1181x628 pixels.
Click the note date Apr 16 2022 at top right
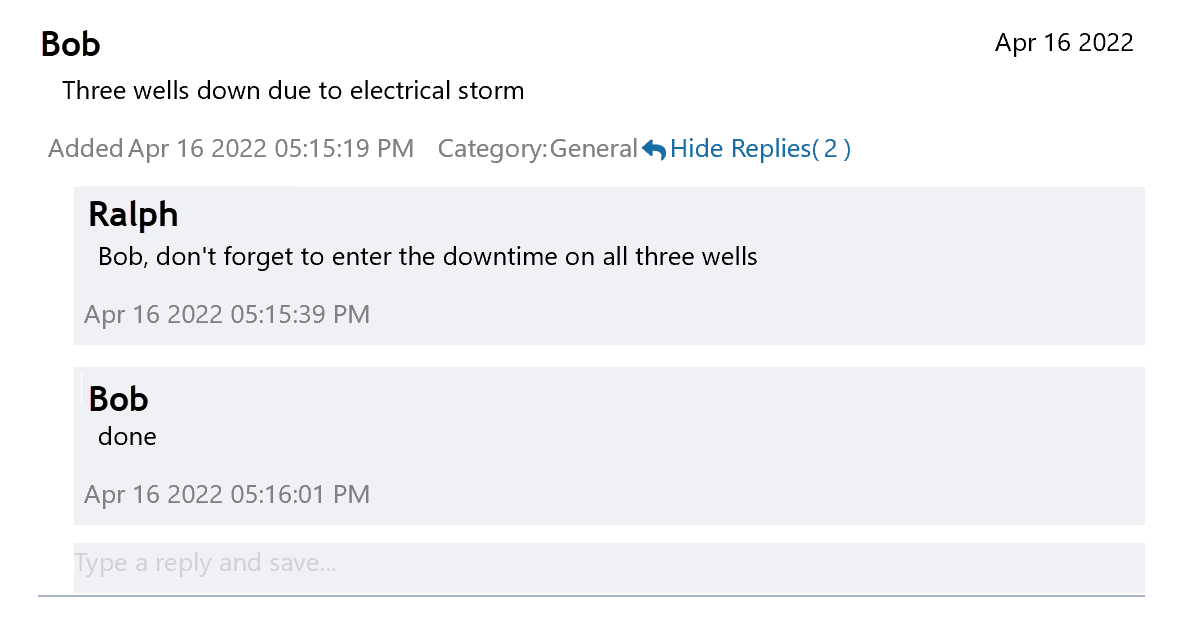click(1063, 42)
